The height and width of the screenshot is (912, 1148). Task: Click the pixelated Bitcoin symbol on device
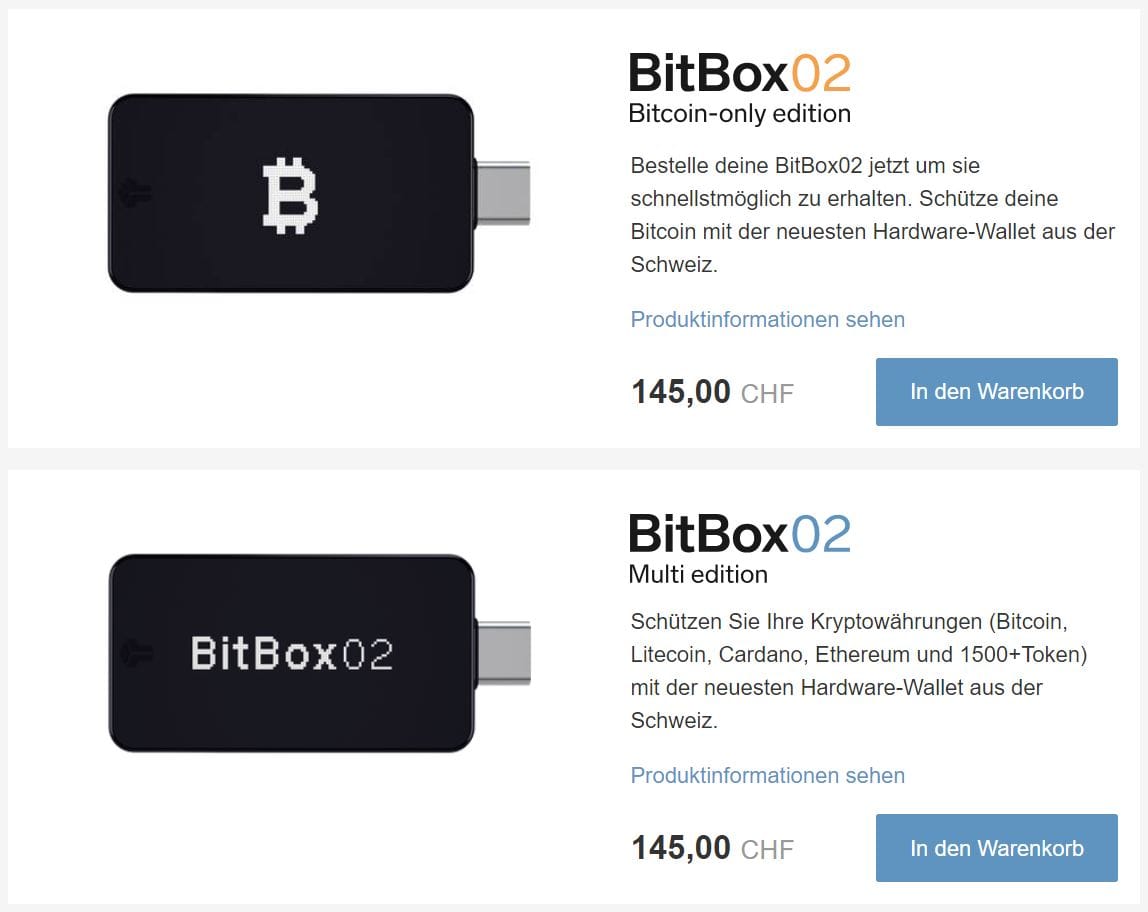tap(290, 195)
